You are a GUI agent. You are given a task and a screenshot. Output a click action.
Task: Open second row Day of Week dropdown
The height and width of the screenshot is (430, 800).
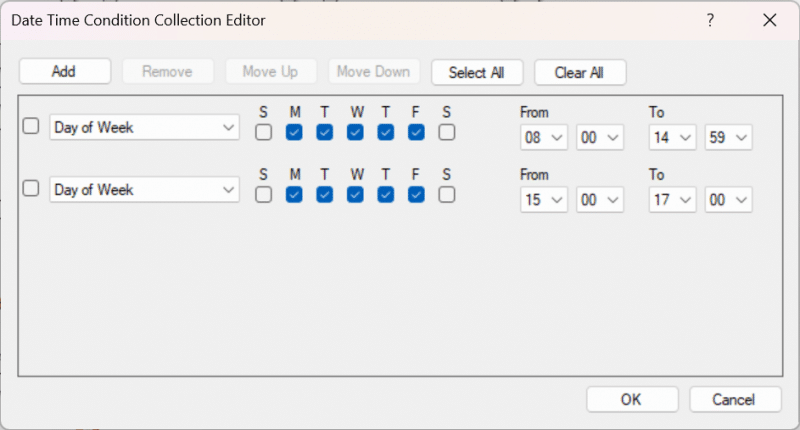click(144, 190)
